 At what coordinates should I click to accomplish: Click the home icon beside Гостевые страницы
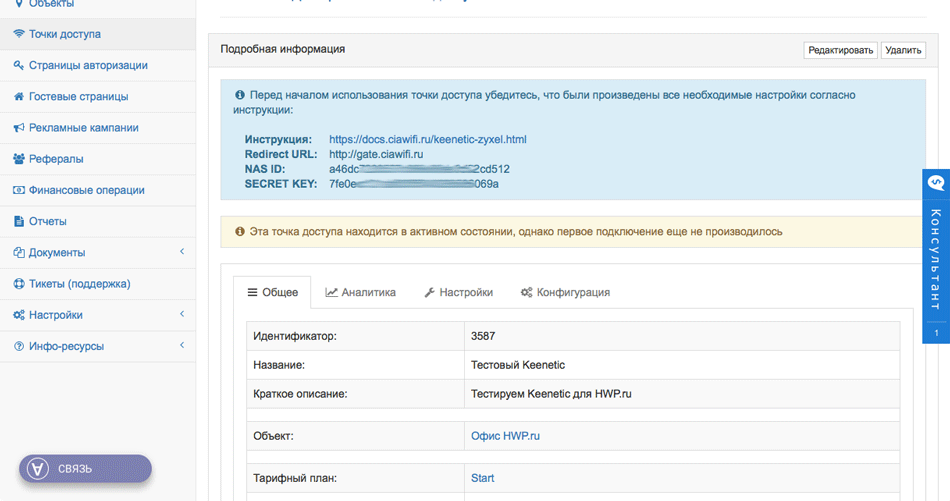[x=19, y=97]
